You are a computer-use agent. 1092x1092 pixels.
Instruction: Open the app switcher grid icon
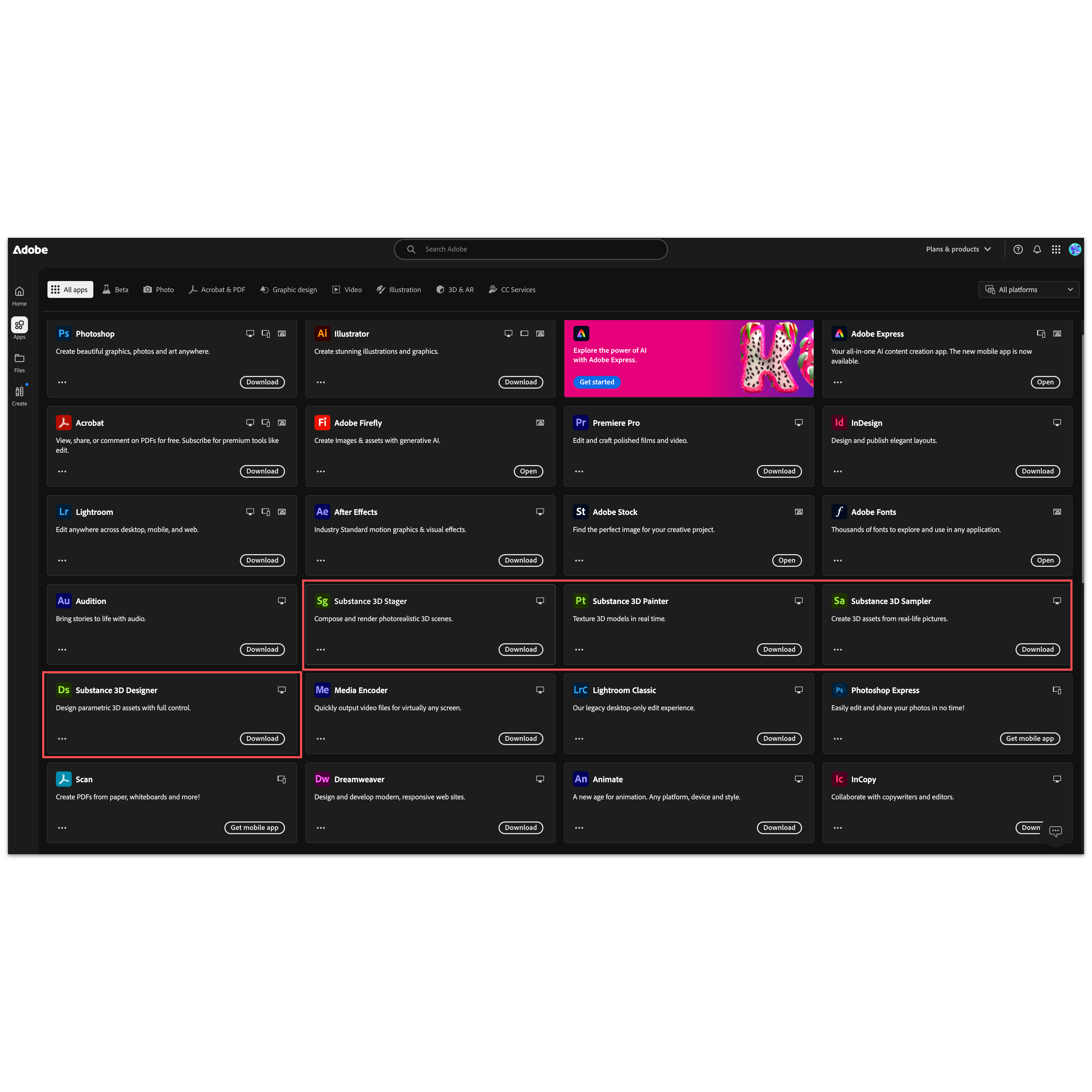coord(1055,249)
